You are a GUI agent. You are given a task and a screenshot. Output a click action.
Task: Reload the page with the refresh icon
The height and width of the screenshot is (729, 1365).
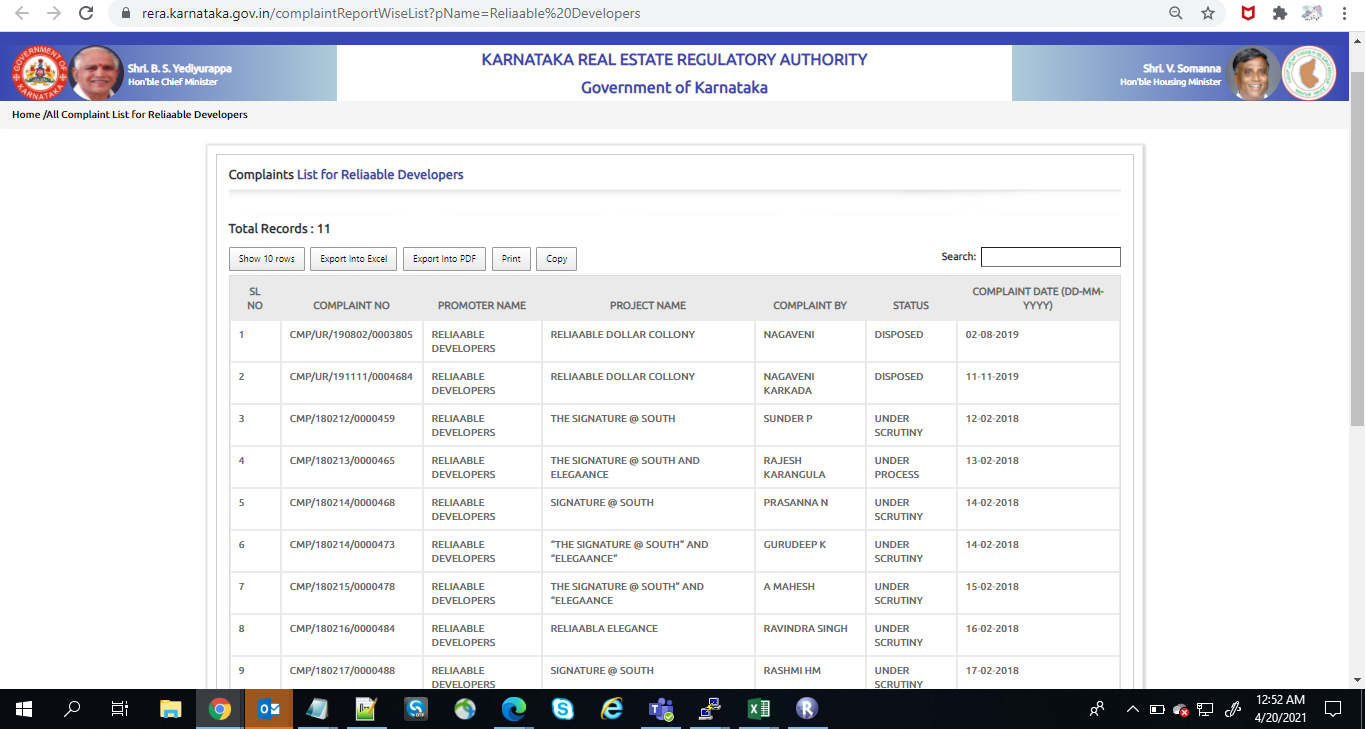pyautogui.click(x=87, y=14)
